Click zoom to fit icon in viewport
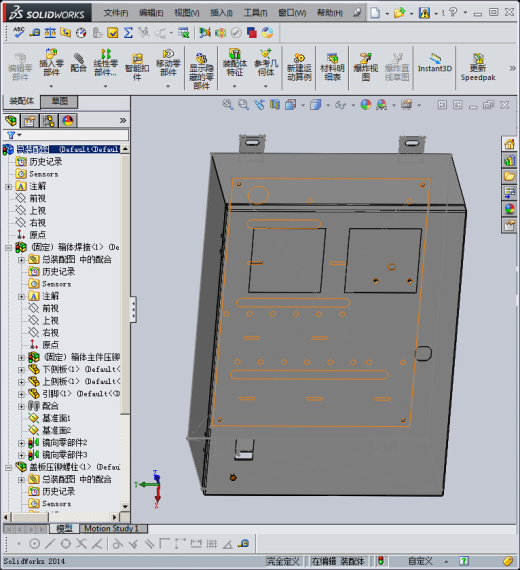The image size is (520, 570). (x=228, y=105)
